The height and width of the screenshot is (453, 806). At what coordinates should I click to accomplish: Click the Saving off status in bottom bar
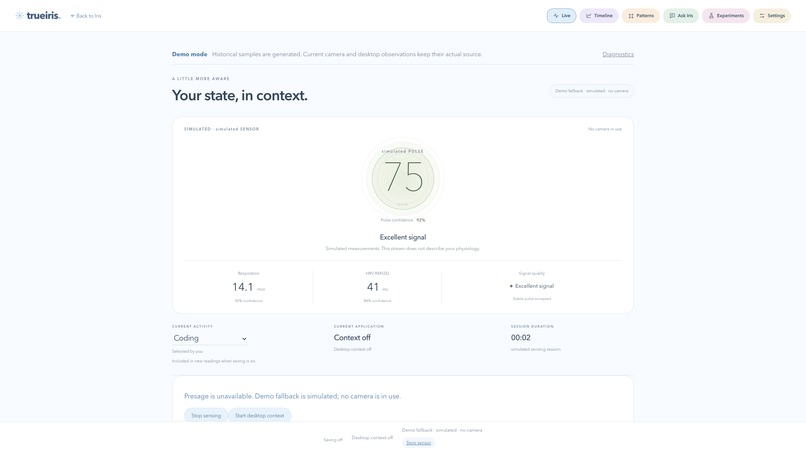333,440
